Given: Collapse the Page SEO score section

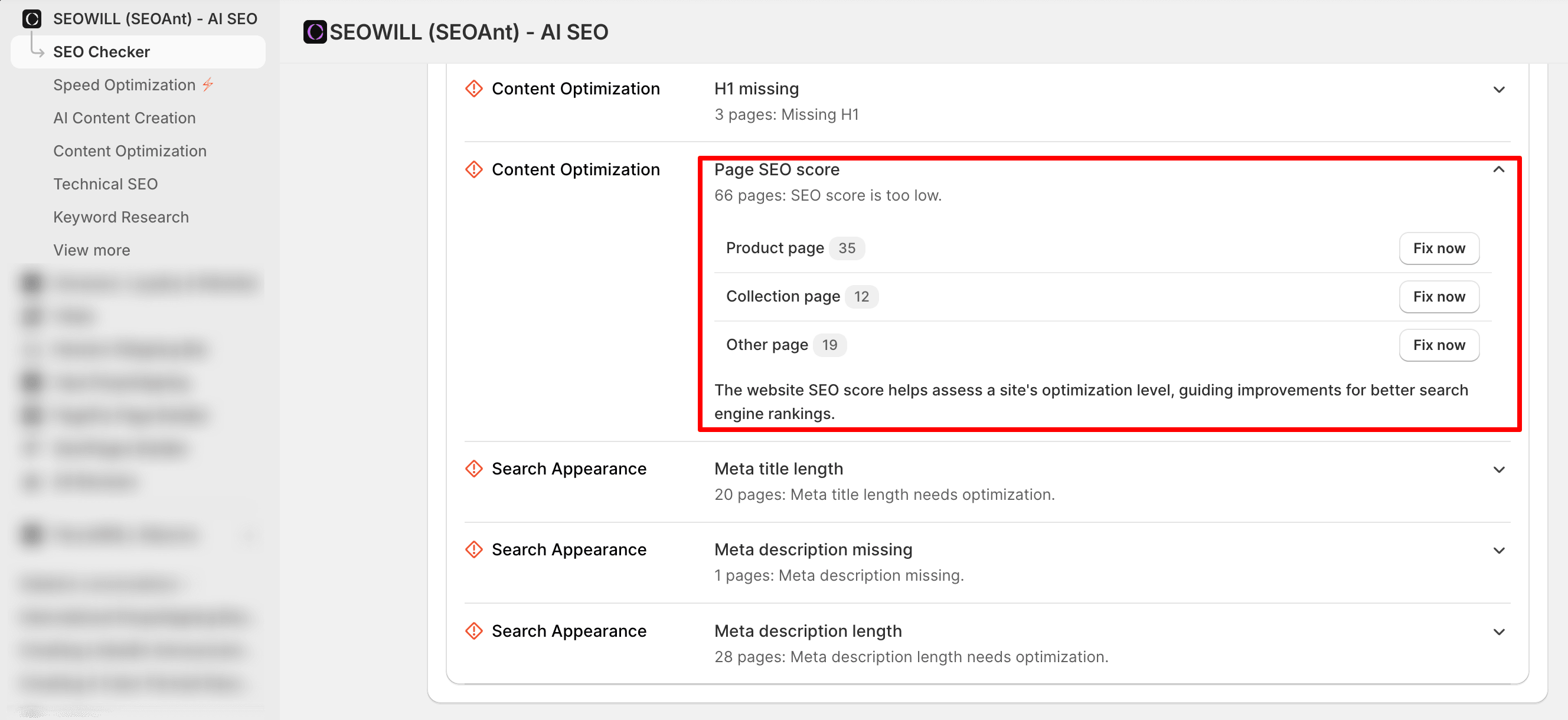Looking at the screenshot, I should (x=1498, y=170).
